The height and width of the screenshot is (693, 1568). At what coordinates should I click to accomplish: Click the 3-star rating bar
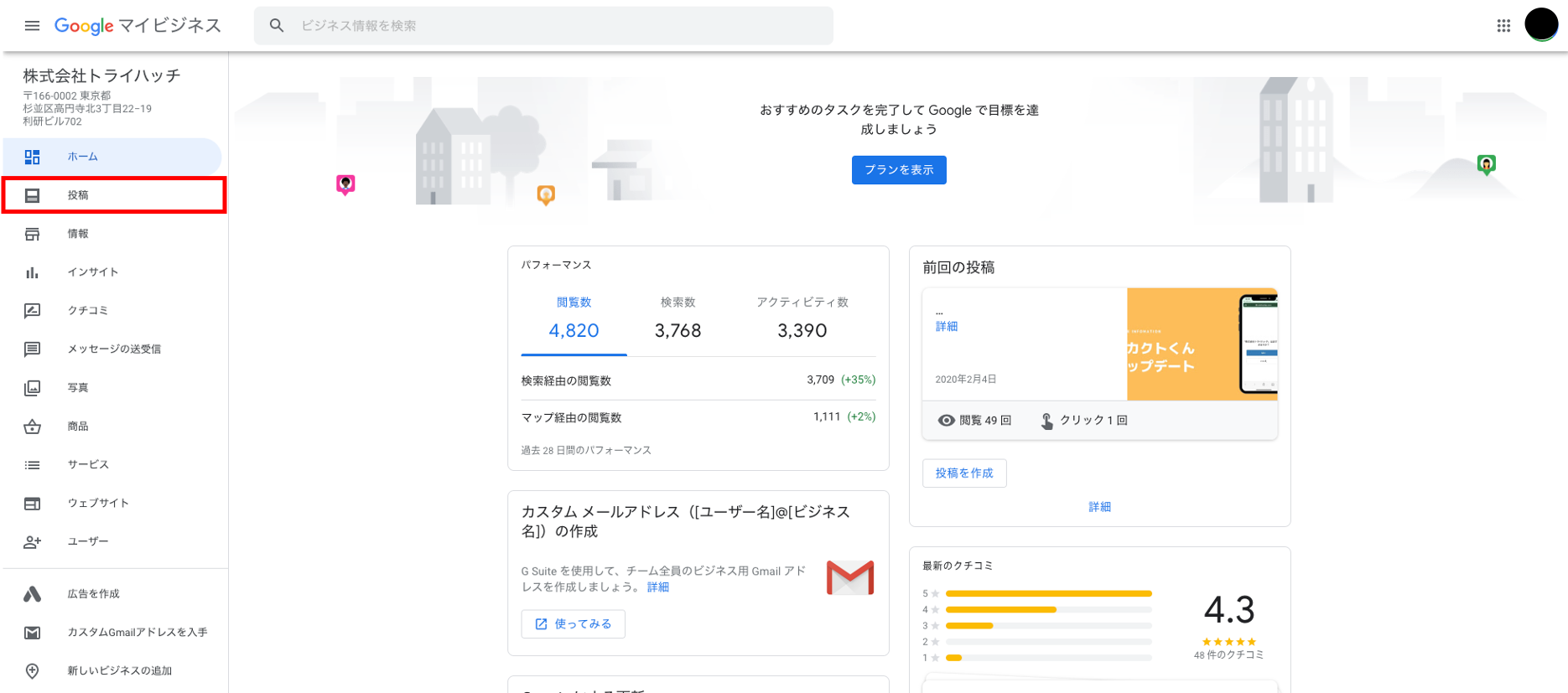point(1048,625)
